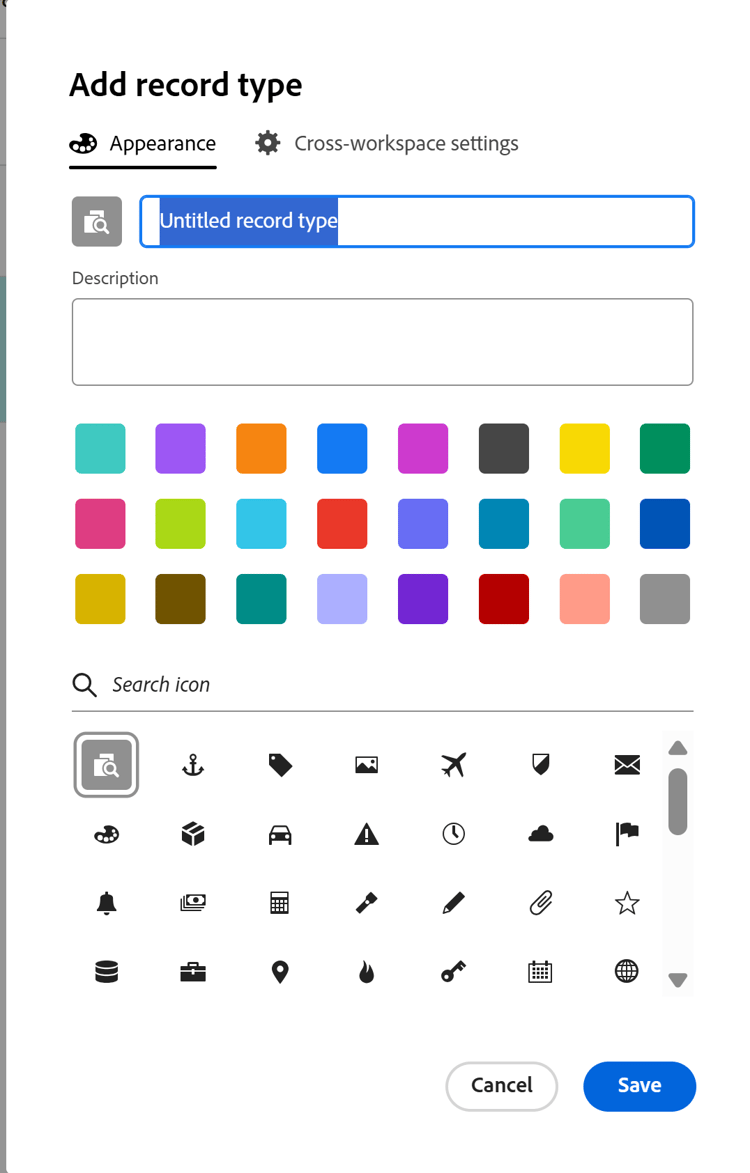Pick the key icon

tap(453, 971)
